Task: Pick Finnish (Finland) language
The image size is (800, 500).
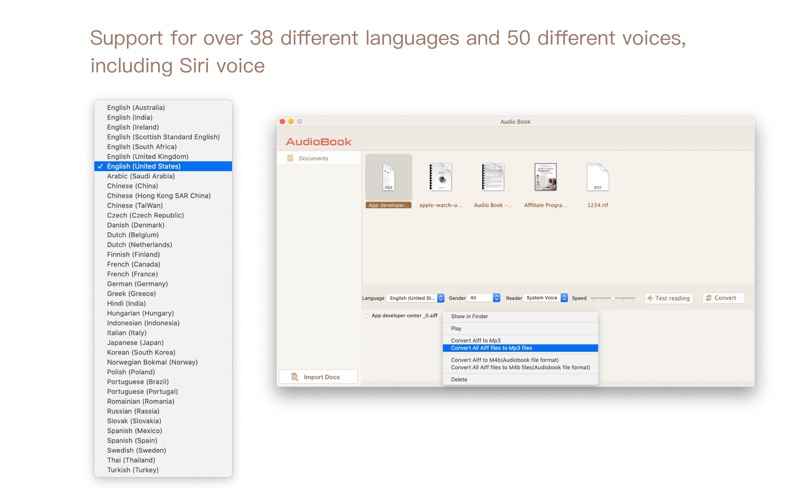Action: point(163,255)
